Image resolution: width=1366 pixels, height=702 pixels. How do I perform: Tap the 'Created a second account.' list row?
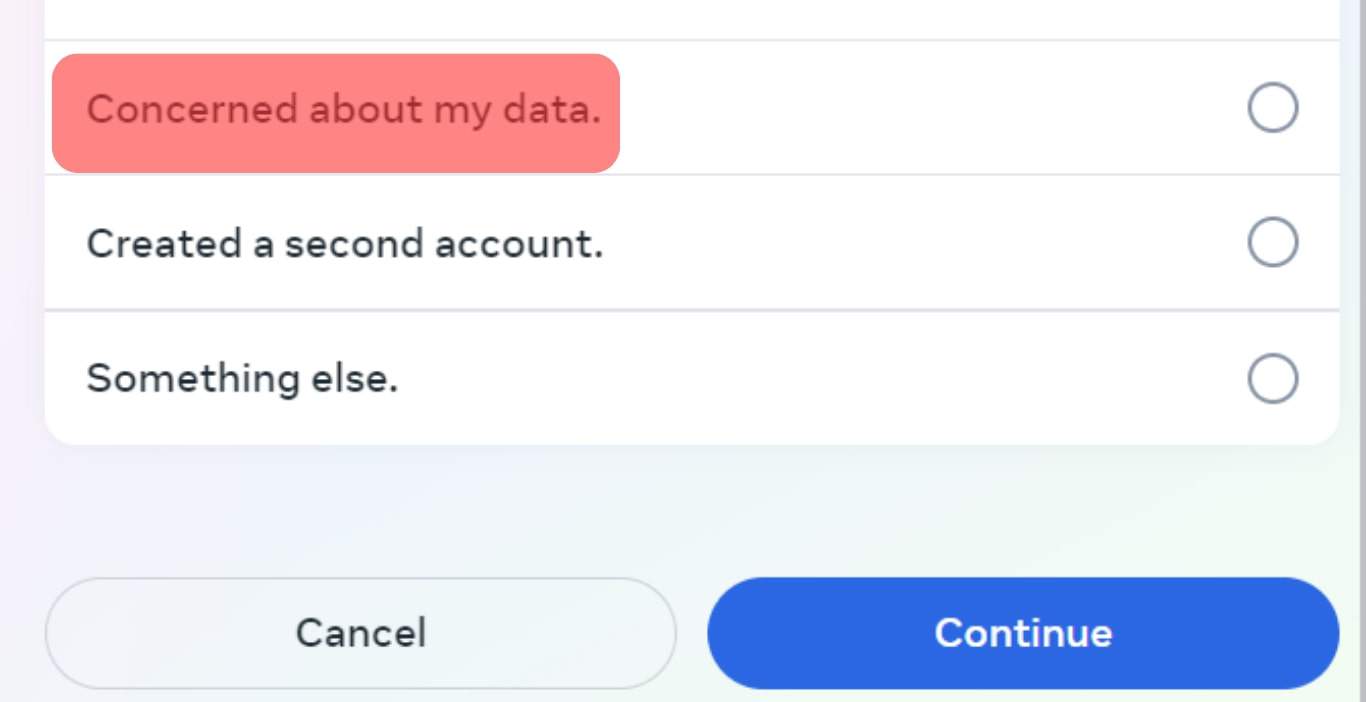tap(692, 243)
